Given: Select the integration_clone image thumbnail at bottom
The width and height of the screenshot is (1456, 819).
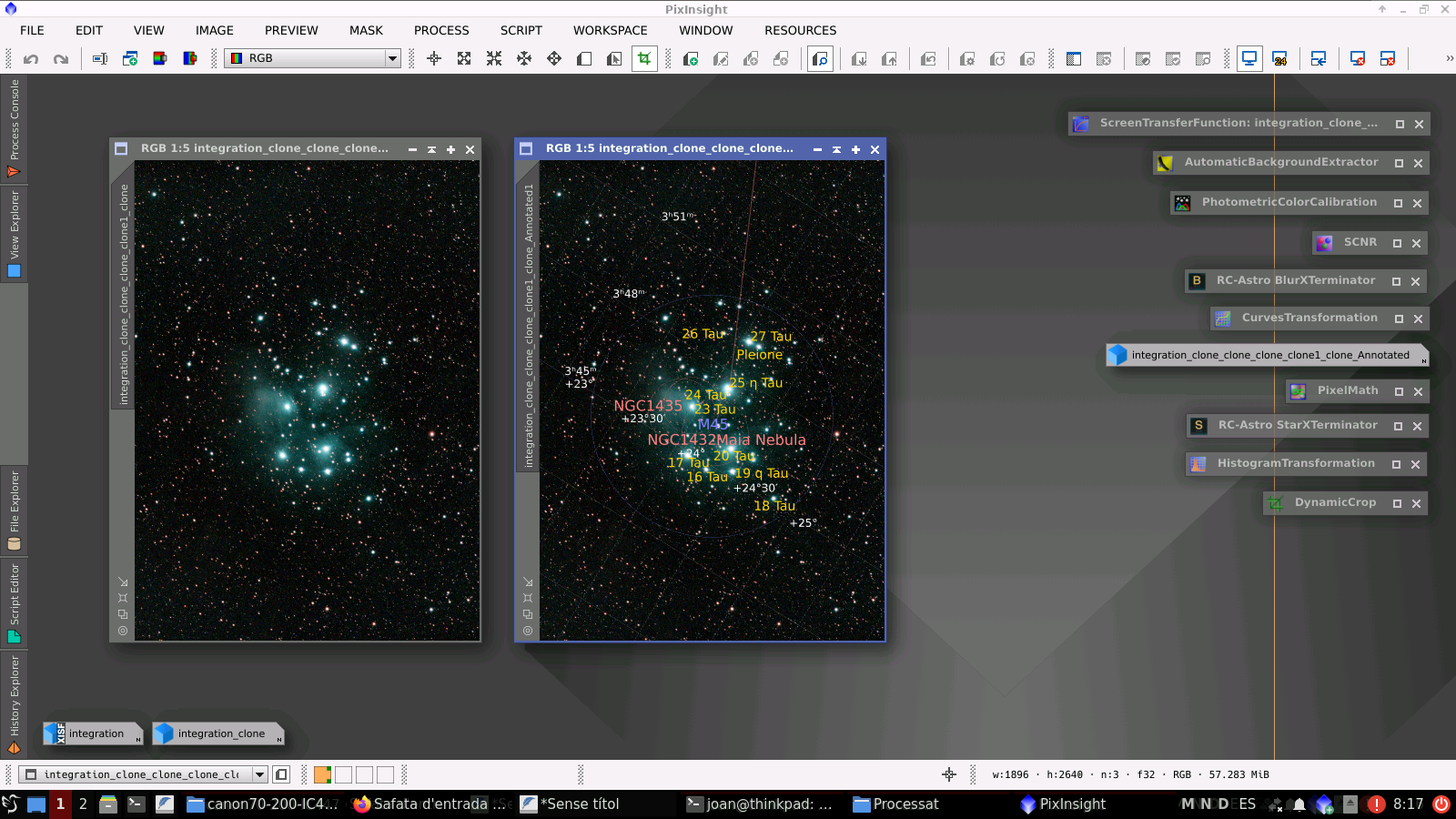Looking at the screenshot, I should (217, 733).
